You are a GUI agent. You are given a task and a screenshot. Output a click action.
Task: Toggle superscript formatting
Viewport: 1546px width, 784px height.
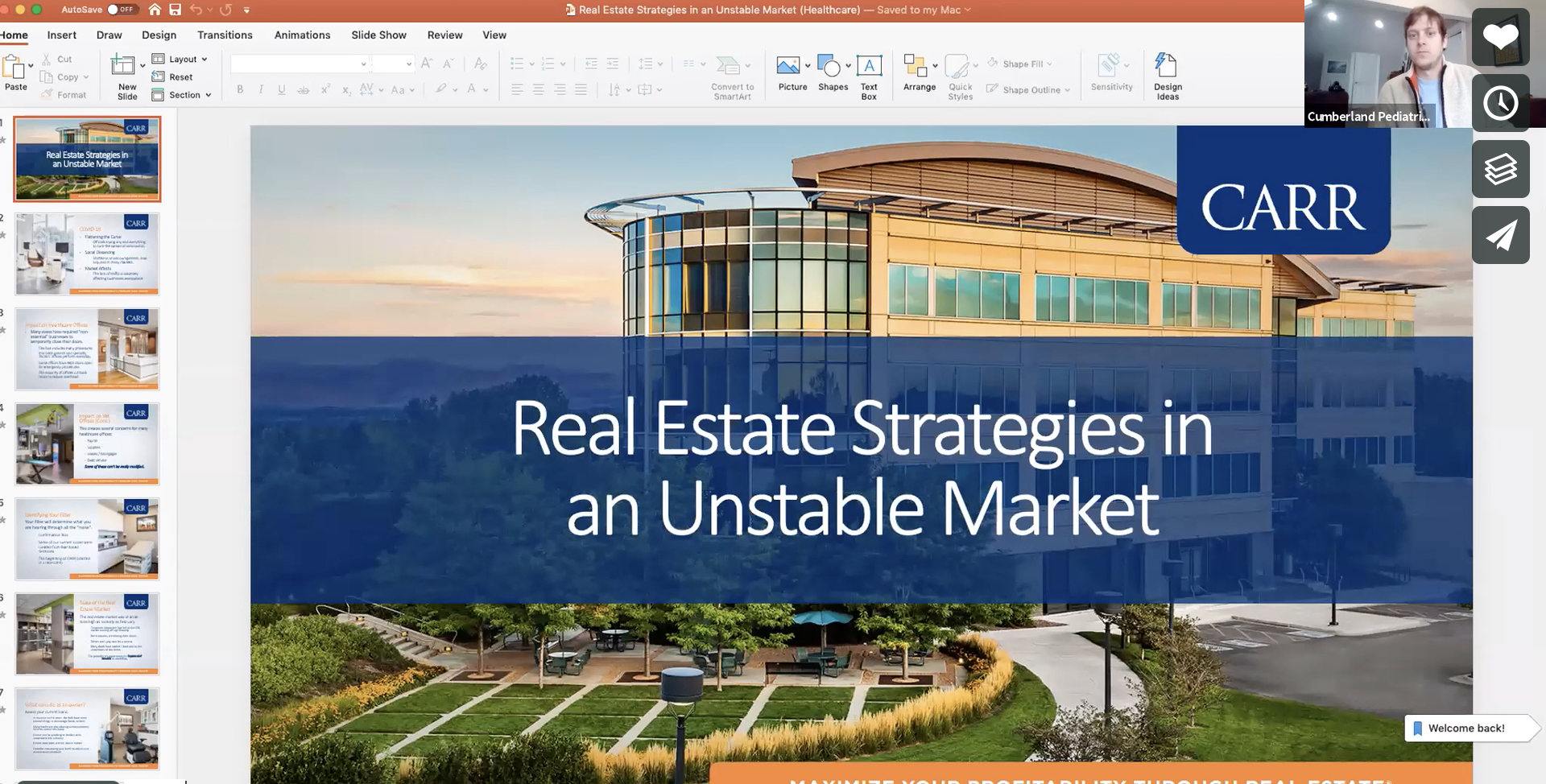pyautogui.click(x=325, y=89)
